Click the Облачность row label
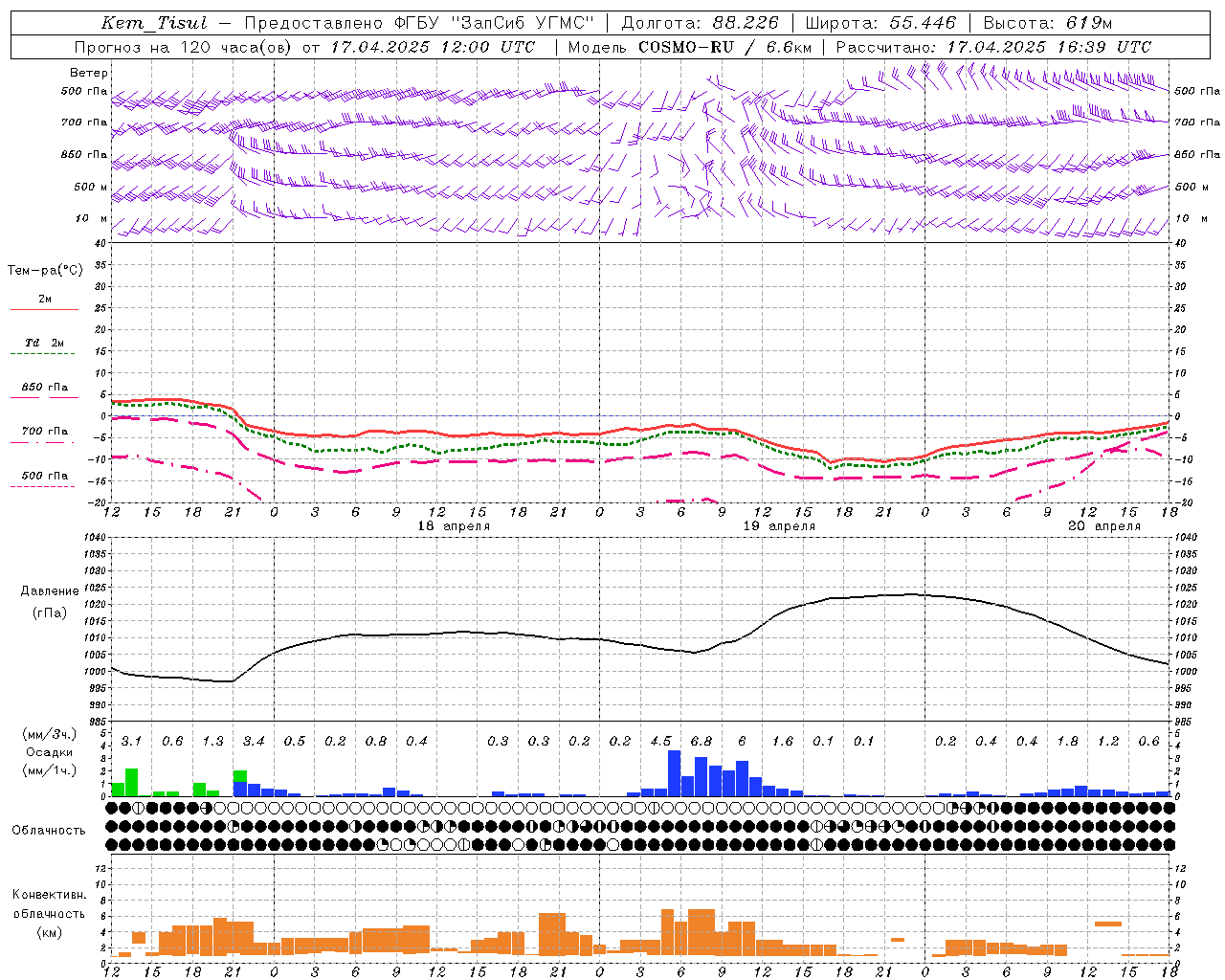 [x=49, y=831]
